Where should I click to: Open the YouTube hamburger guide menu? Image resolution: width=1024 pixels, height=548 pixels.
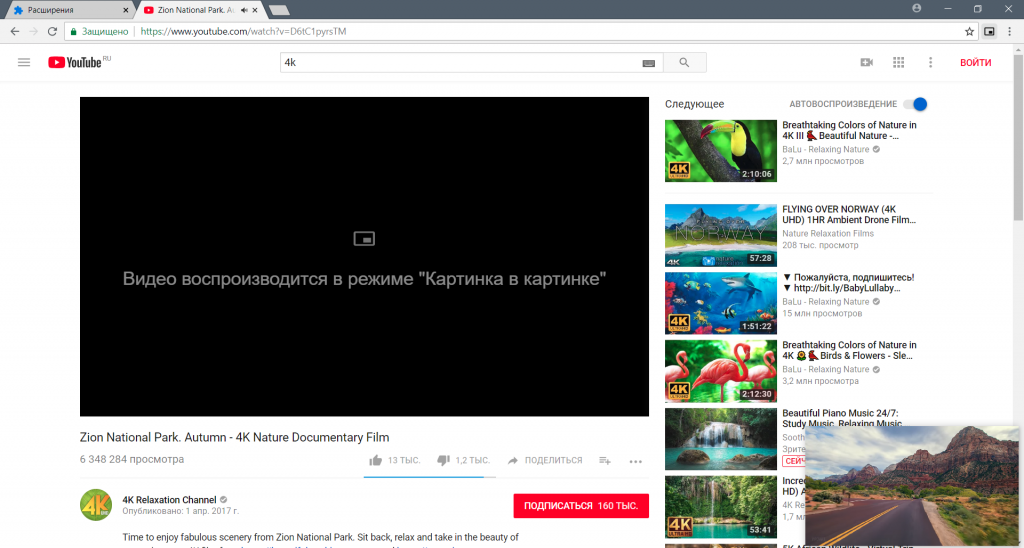pos(24,62)
